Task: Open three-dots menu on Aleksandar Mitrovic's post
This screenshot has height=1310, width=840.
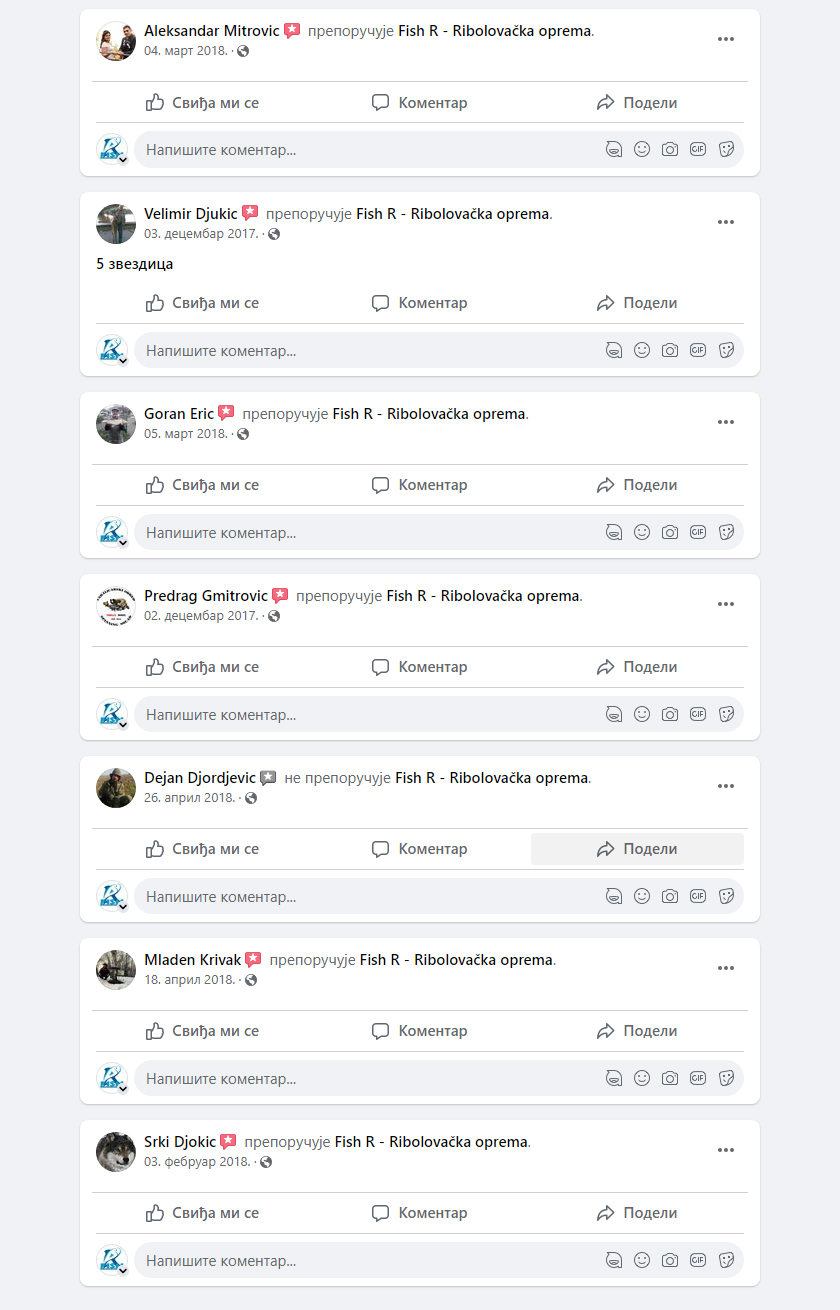Action: click(726, 39)
